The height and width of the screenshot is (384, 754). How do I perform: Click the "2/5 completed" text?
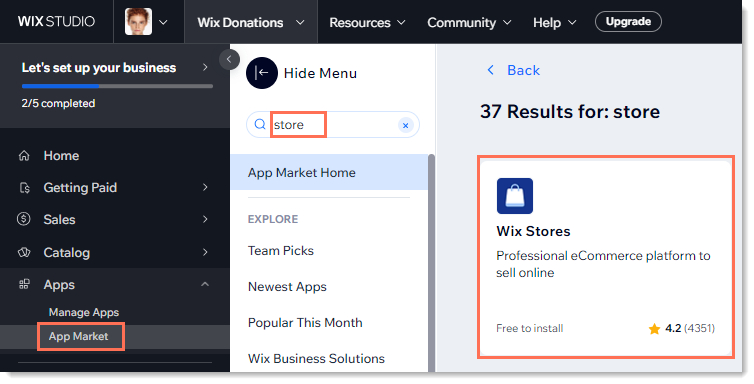[58, 103]
